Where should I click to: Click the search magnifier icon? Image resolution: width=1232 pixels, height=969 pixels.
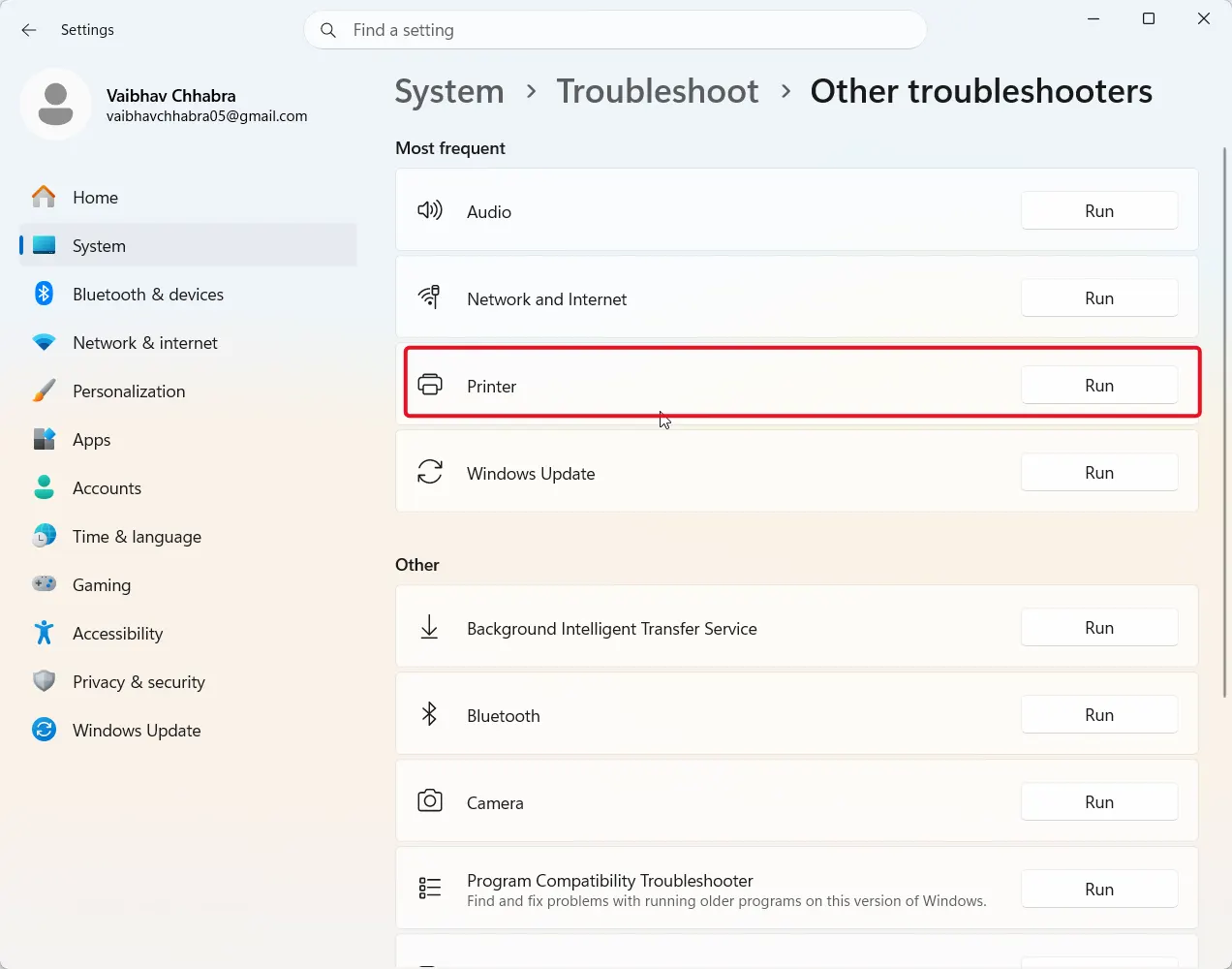coord(328,30)
